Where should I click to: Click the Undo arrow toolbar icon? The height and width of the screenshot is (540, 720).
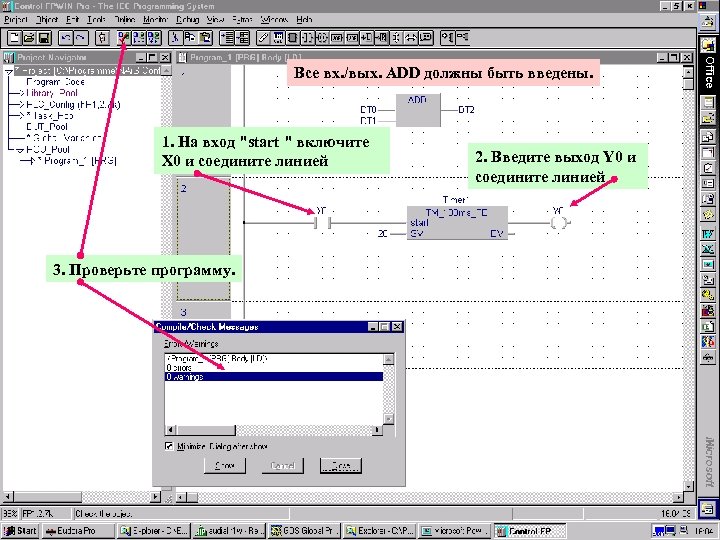point(66,38)
